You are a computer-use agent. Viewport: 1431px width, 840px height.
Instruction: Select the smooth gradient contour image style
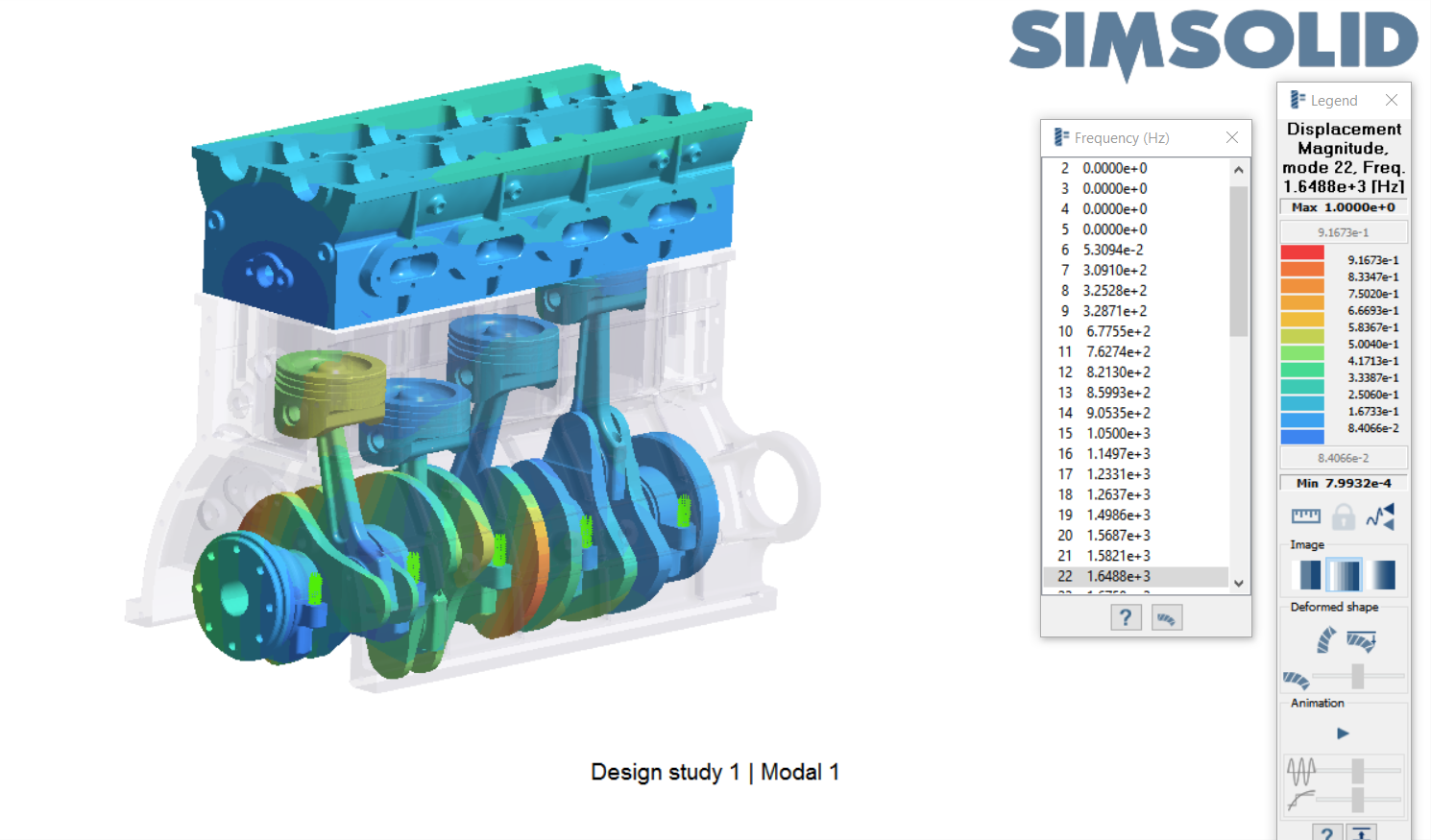click(1381, 575)
